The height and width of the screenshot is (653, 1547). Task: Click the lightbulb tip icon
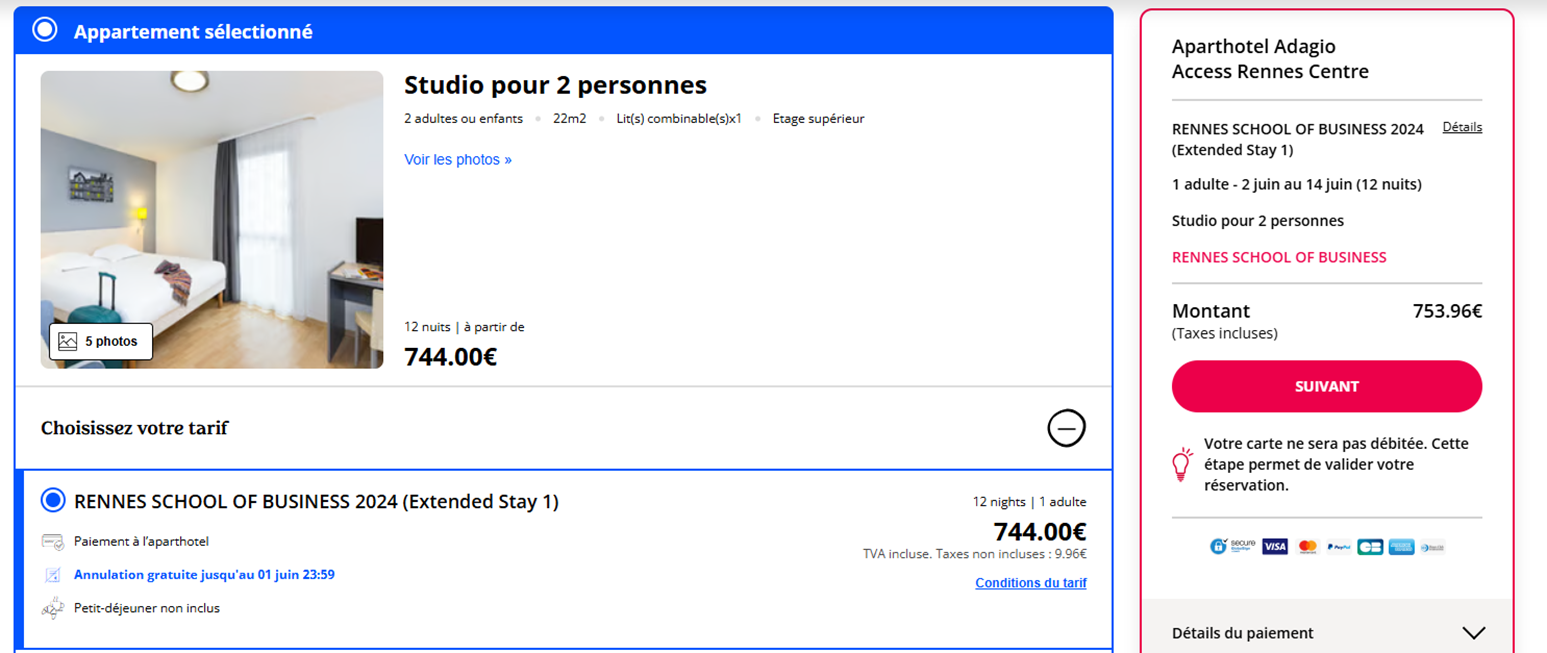click(1183, 464)
